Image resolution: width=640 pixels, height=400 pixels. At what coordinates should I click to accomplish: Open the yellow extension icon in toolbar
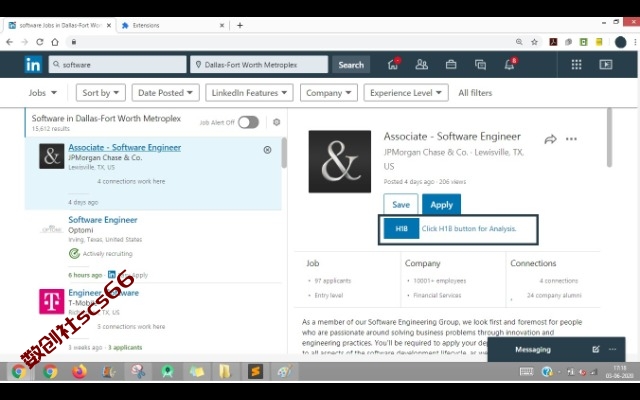pos(599,42)
